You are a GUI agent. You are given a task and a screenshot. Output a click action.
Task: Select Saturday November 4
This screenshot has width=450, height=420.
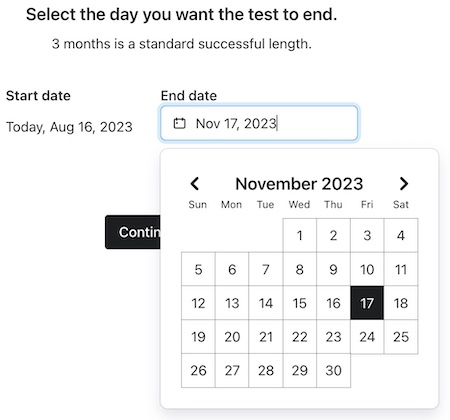401,236
